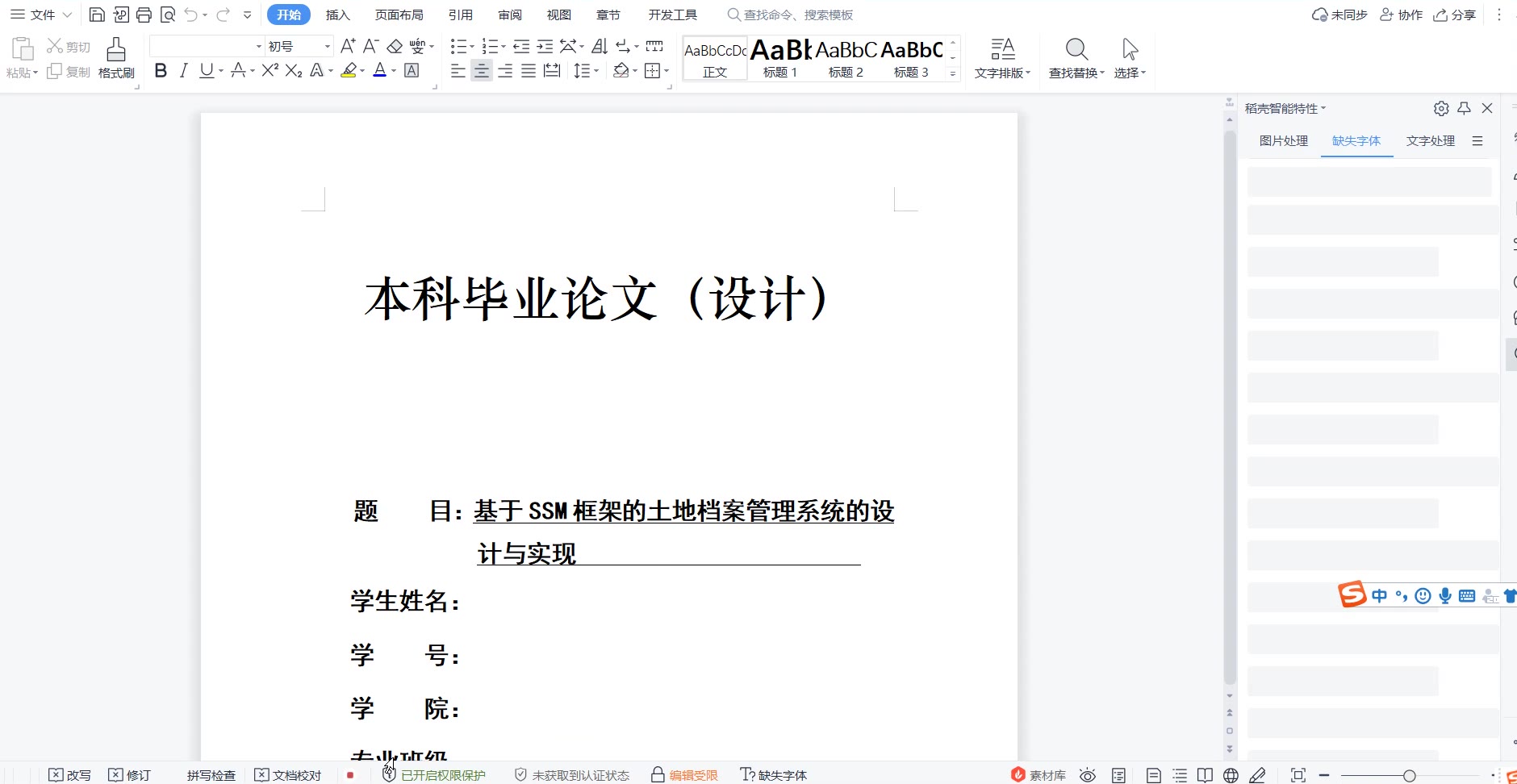Switch to 文字处理 tab in side panel
The height and width of the screenshot is (784, 1517).
tap(1431, 140)
